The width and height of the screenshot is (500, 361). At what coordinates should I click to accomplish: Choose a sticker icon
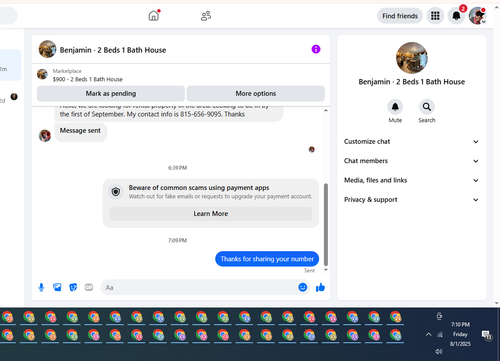[73, 287]
